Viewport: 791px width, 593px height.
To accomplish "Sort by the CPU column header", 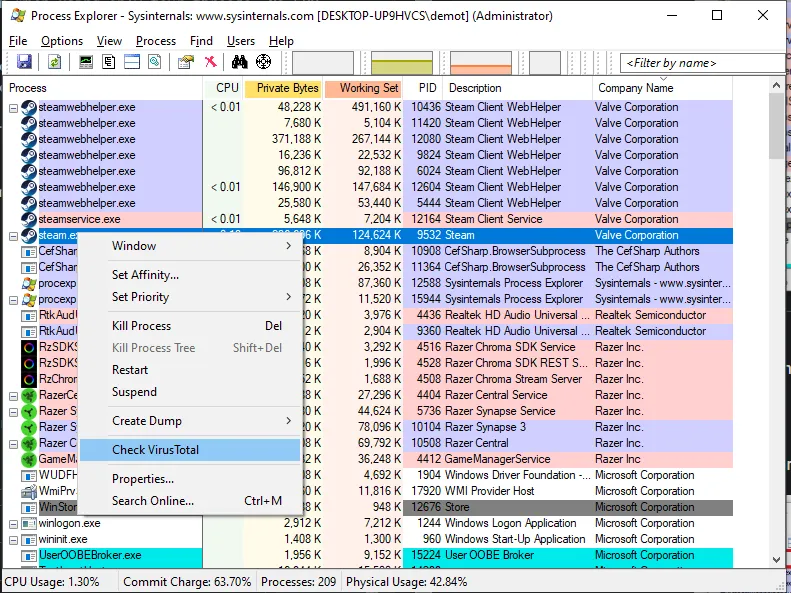I will [x=223, y=88].
